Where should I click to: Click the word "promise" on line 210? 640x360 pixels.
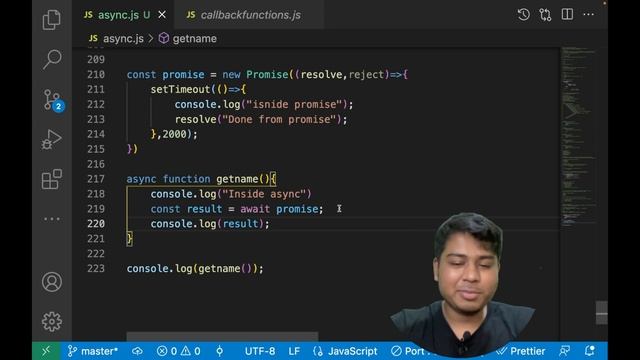click(x=183, y=75)
